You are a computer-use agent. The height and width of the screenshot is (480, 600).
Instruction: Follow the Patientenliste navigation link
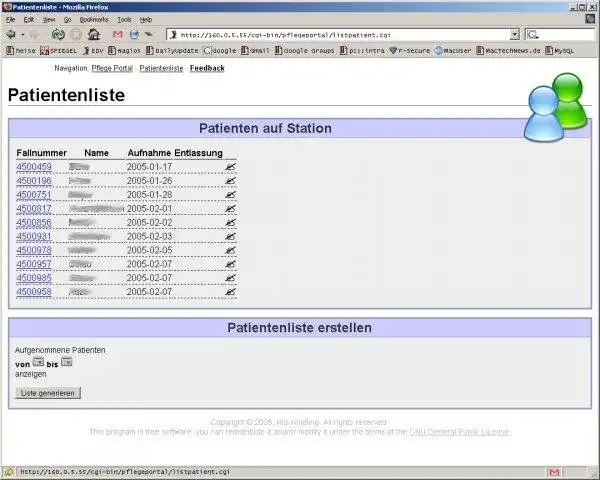161,68
